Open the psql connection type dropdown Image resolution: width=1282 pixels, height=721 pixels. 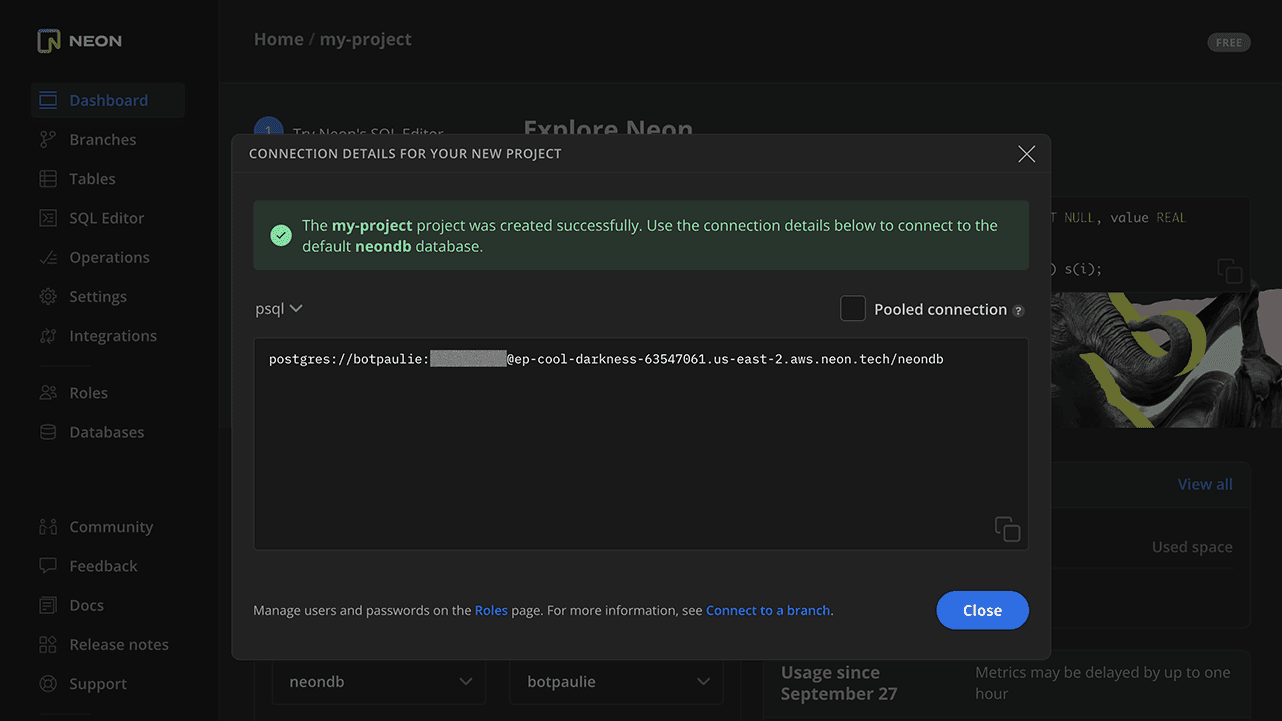click(x=279, y=309)
